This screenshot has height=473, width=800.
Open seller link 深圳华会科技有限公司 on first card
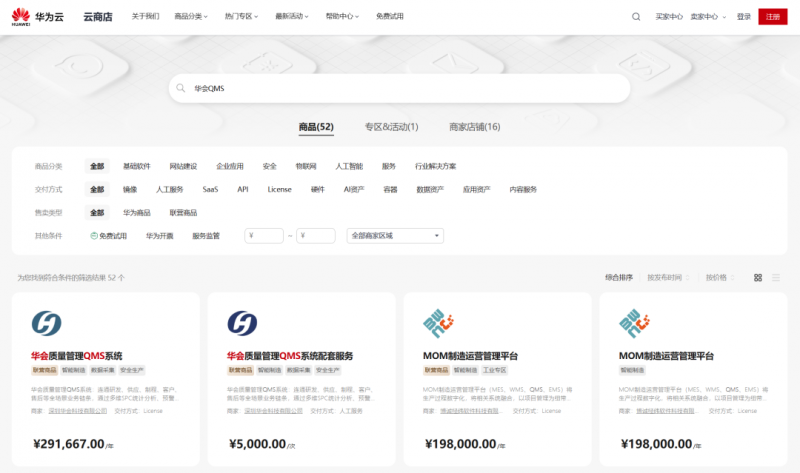78,411
